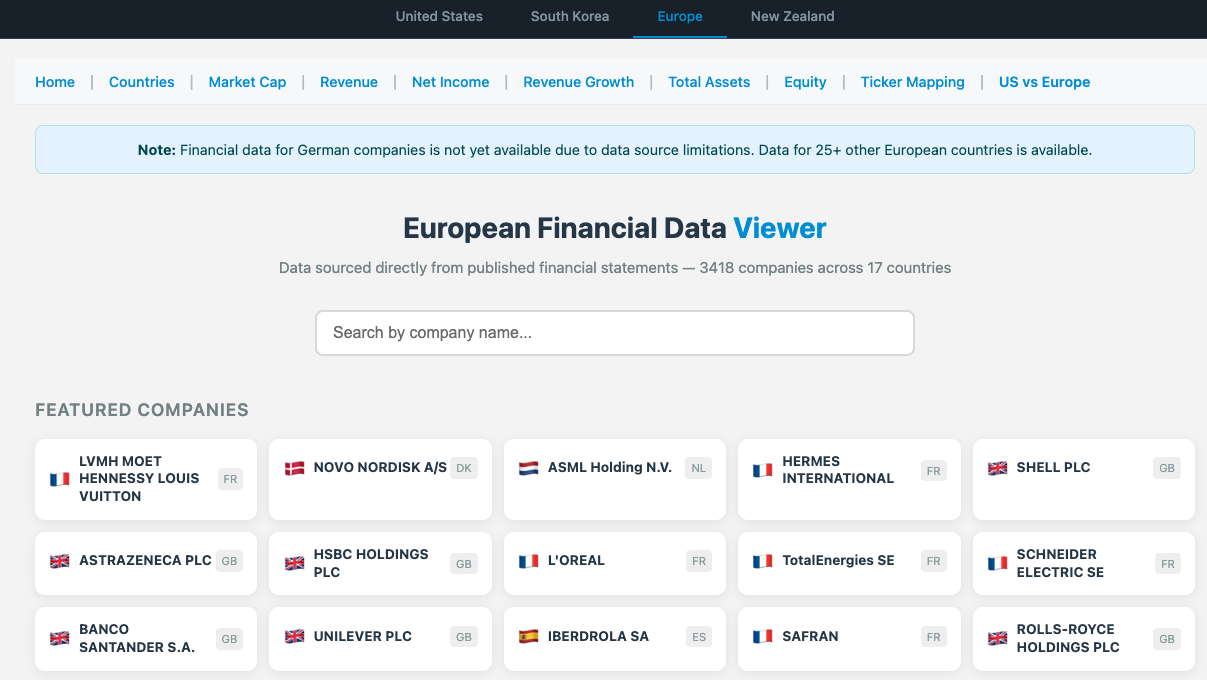Screen dimensions: 1207x680
Task: Click the European Financial Data Viewer title
Action: pyautogui.click(x=615, y=228)
